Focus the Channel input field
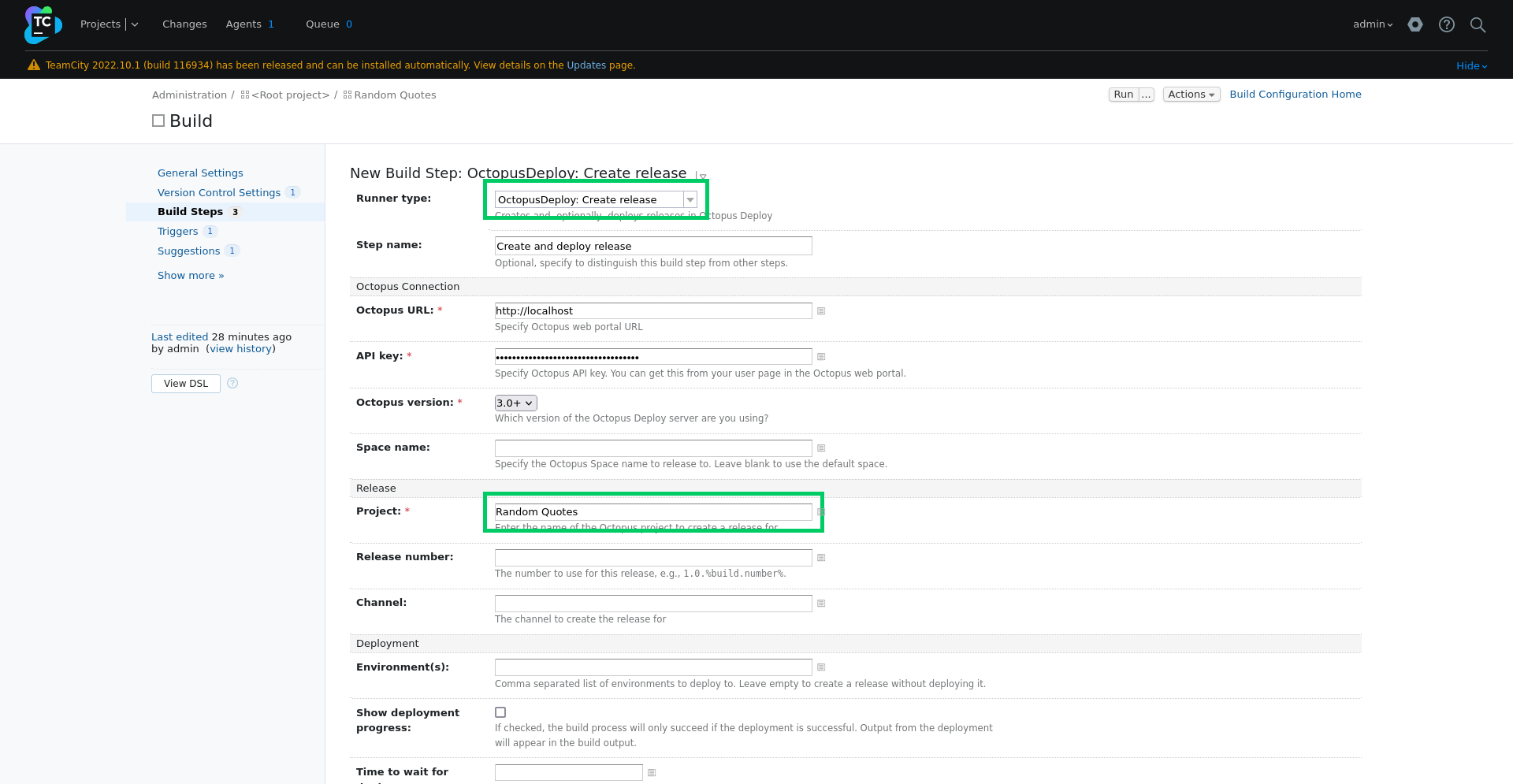 click(653, 604)
